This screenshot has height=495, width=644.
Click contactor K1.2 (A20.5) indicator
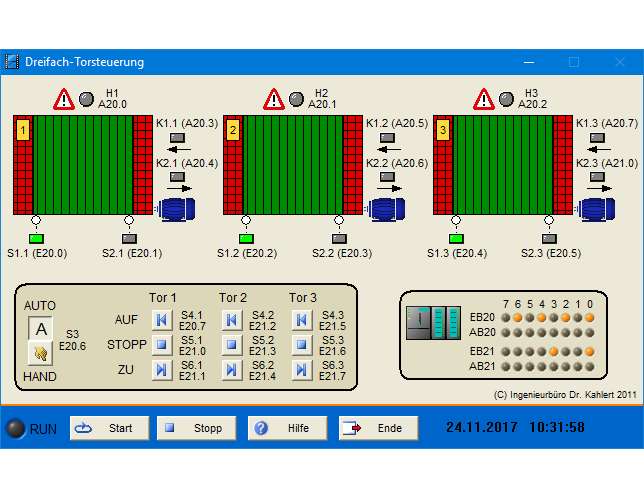[x=387, y=138]
